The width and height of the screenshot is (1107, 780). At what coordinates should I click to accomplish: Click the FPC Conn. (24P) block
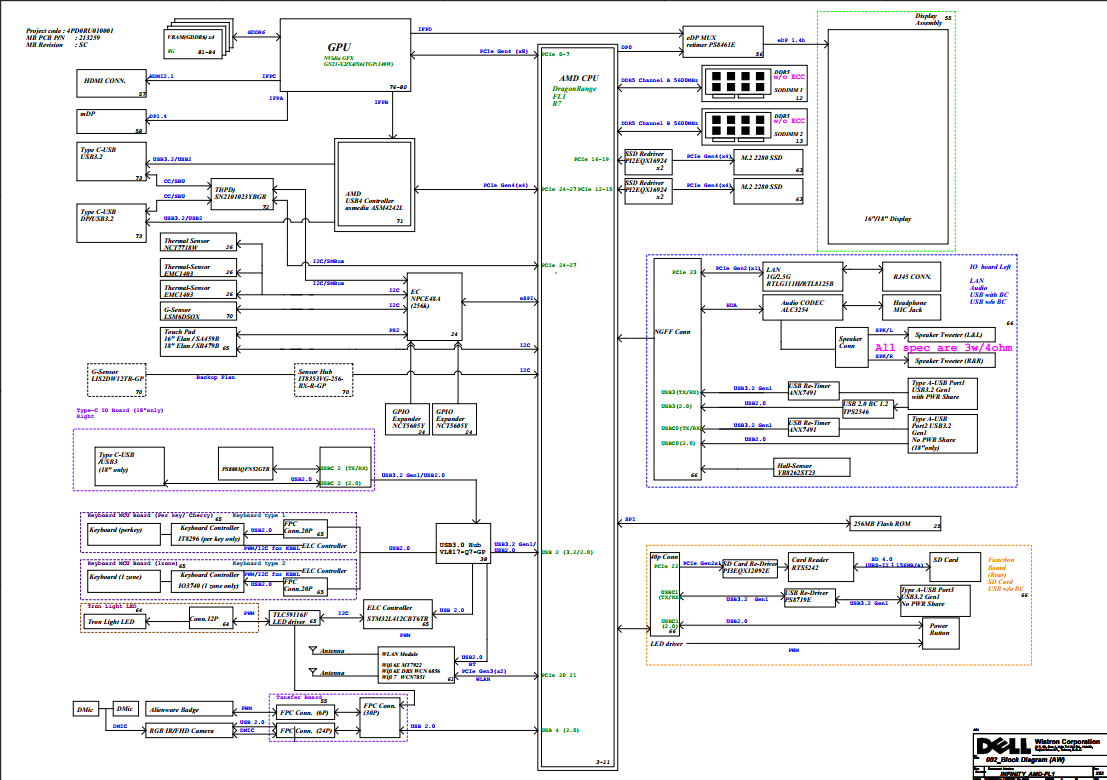305,731
